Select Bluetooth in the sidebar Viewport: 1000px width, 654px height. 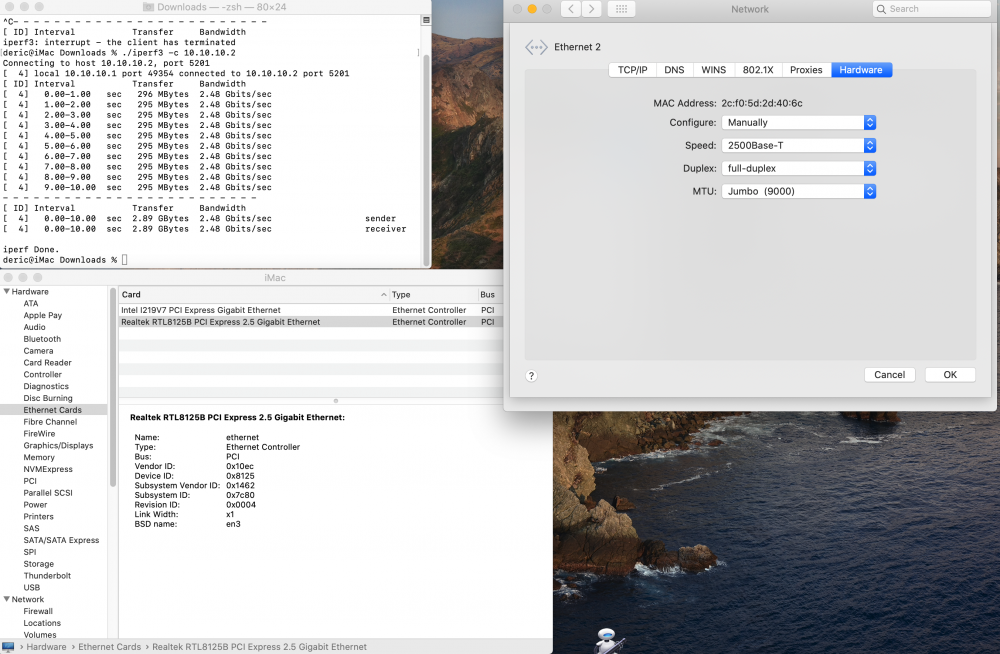click(42, 339)
